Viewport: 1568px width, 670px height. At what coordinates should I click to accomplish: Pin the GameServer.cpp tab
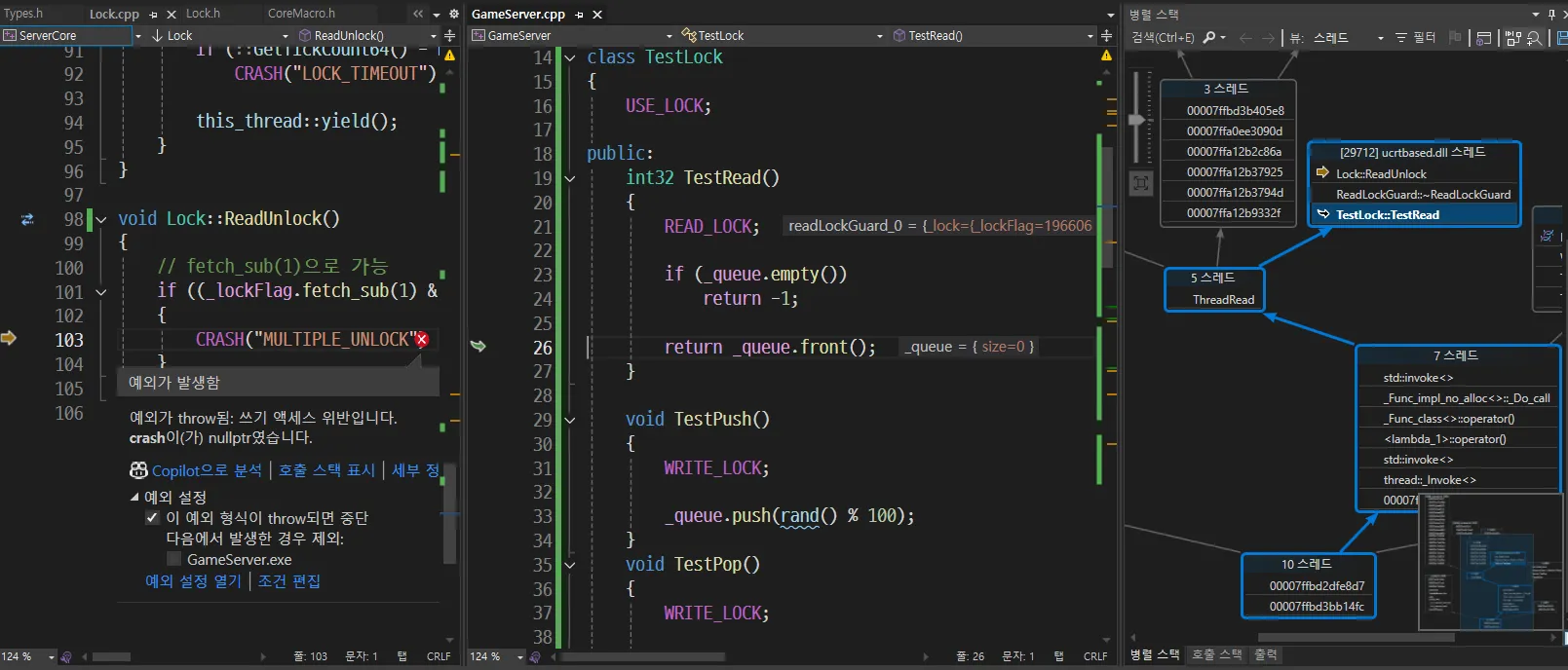pos(579,15)
